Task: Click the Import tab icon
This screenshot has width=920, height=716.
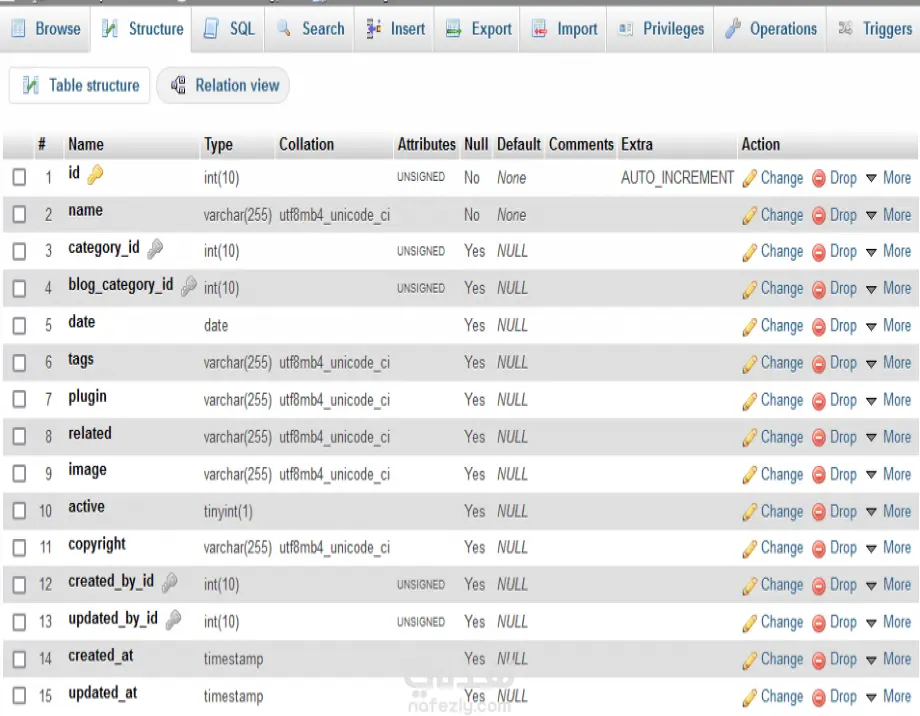Action: tap(539, 28)
